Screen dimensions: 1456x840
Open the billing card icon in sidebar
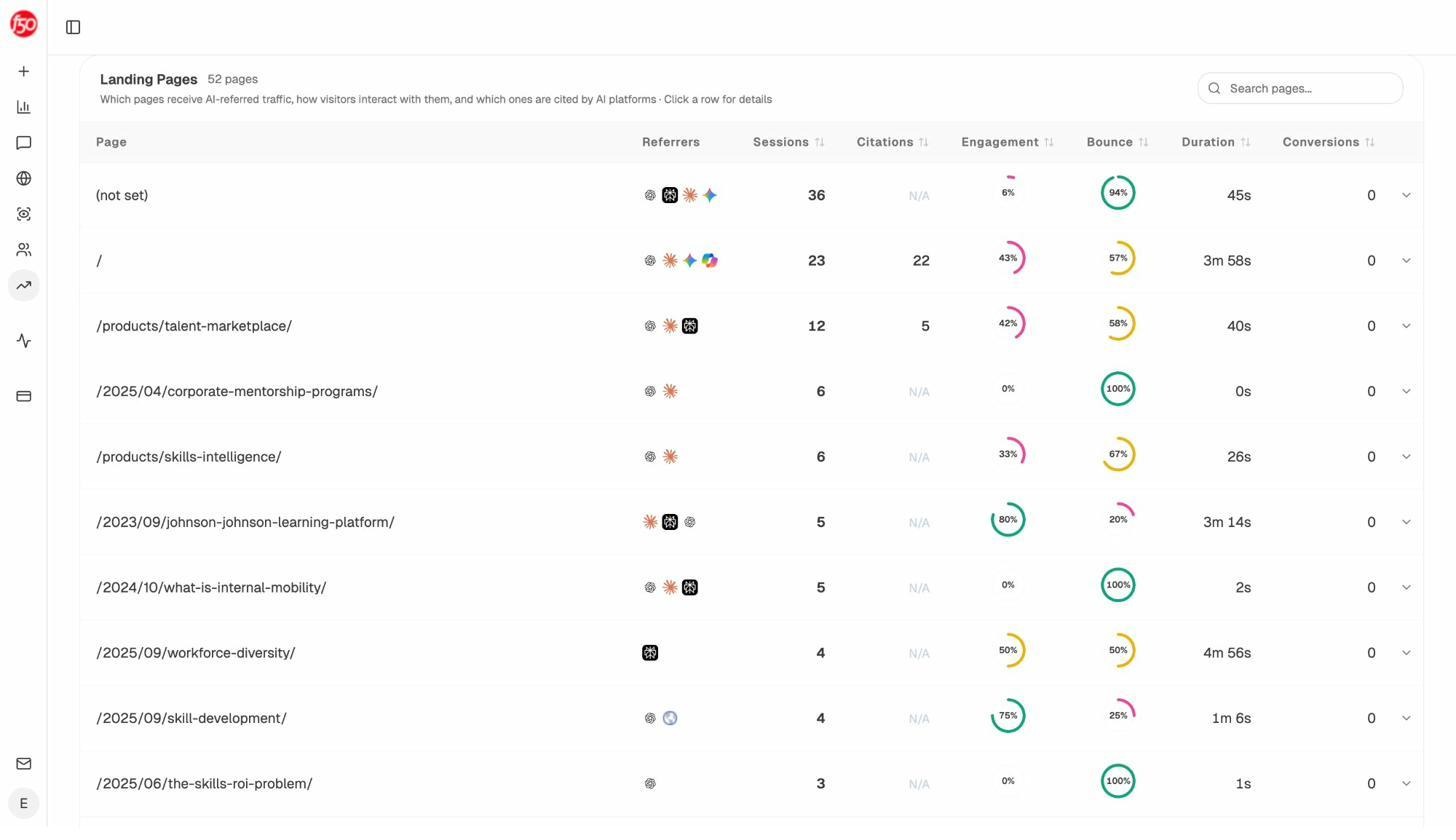click(23, 396)
